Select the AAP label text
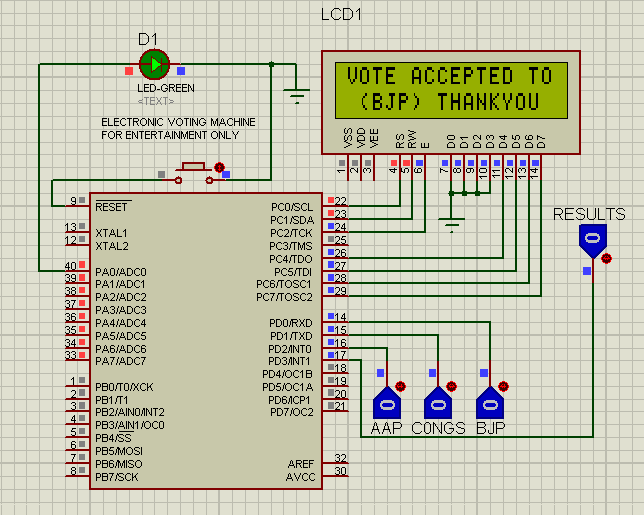The image size is (644, 516). point(386,428)
